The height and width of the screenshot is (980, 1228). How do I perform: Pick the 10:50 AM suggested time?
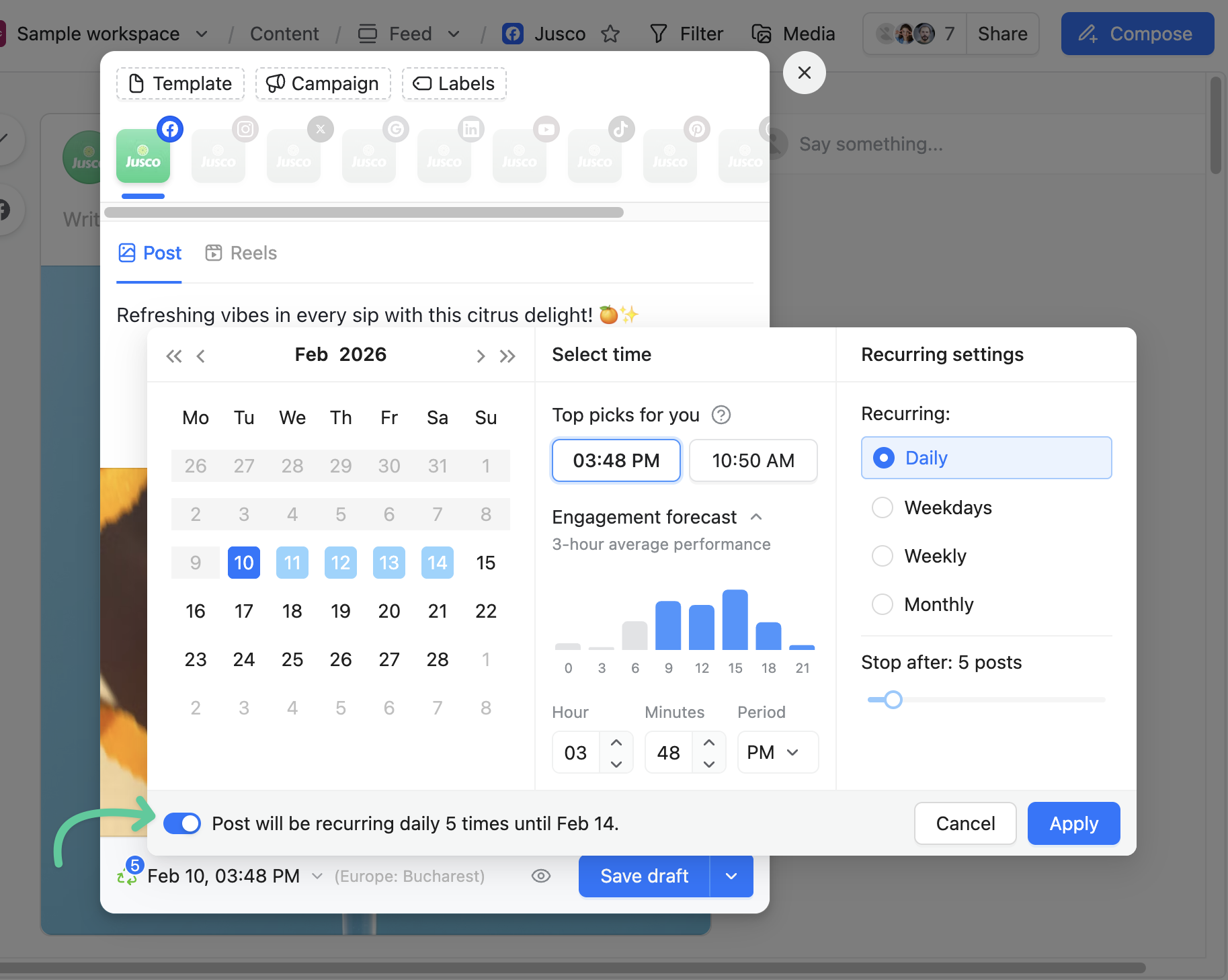(753, 460)
